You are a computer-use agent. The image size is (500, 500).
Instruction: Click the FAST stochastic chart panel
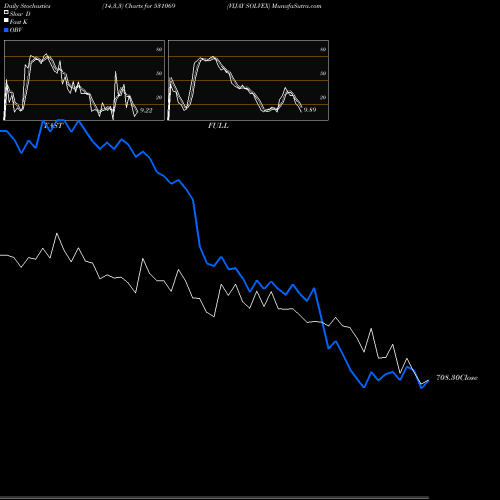coord(84,80)
